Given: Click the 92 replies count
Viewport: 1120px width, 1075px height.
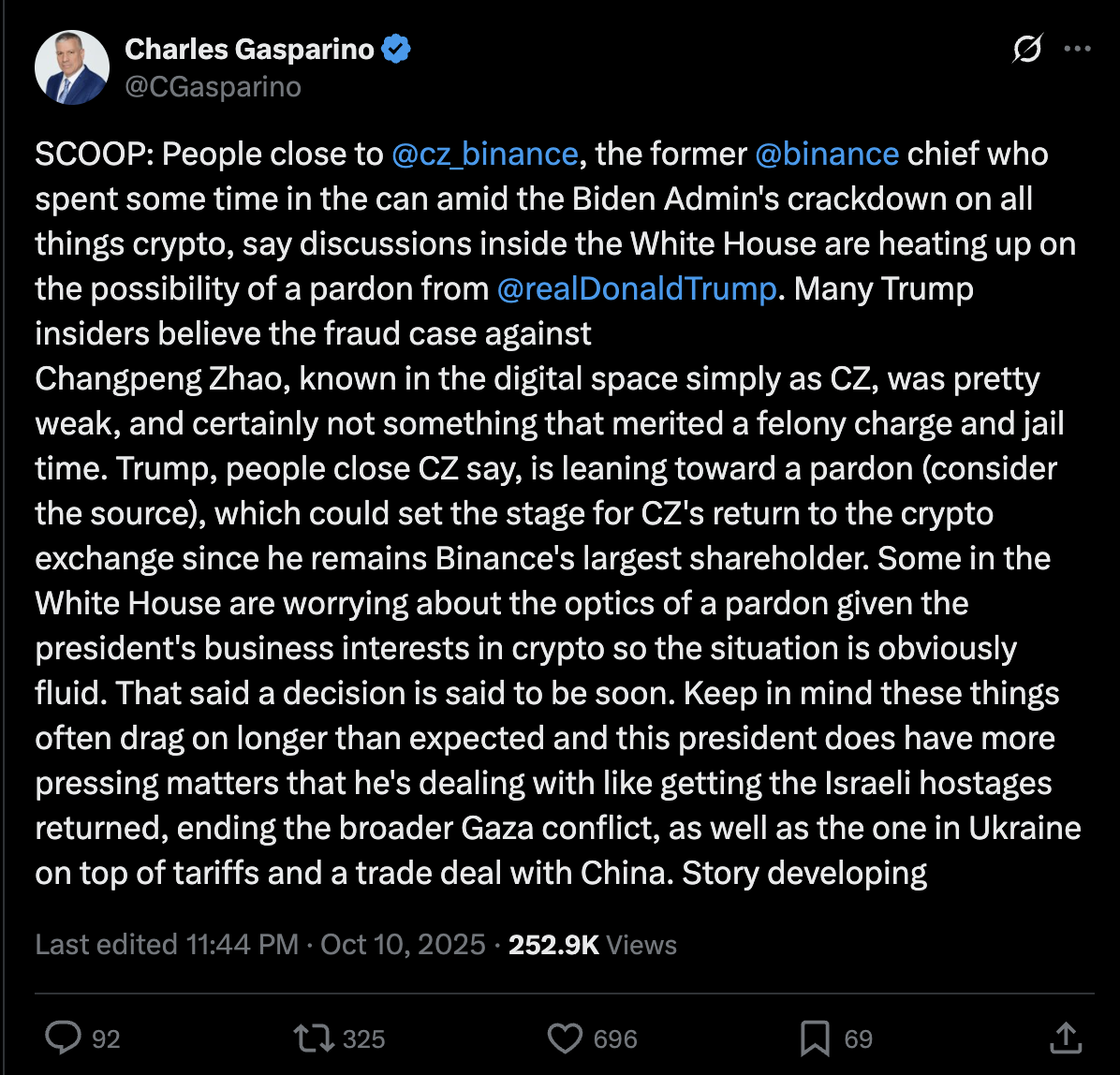Looking at the screenshot, I should click(107, 1038).
